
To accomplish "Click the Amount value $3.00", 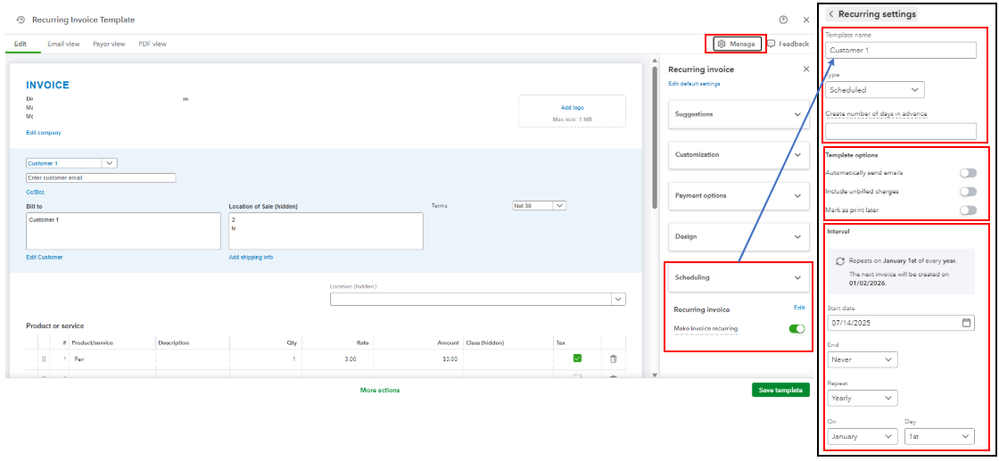I will pos(449,359).
